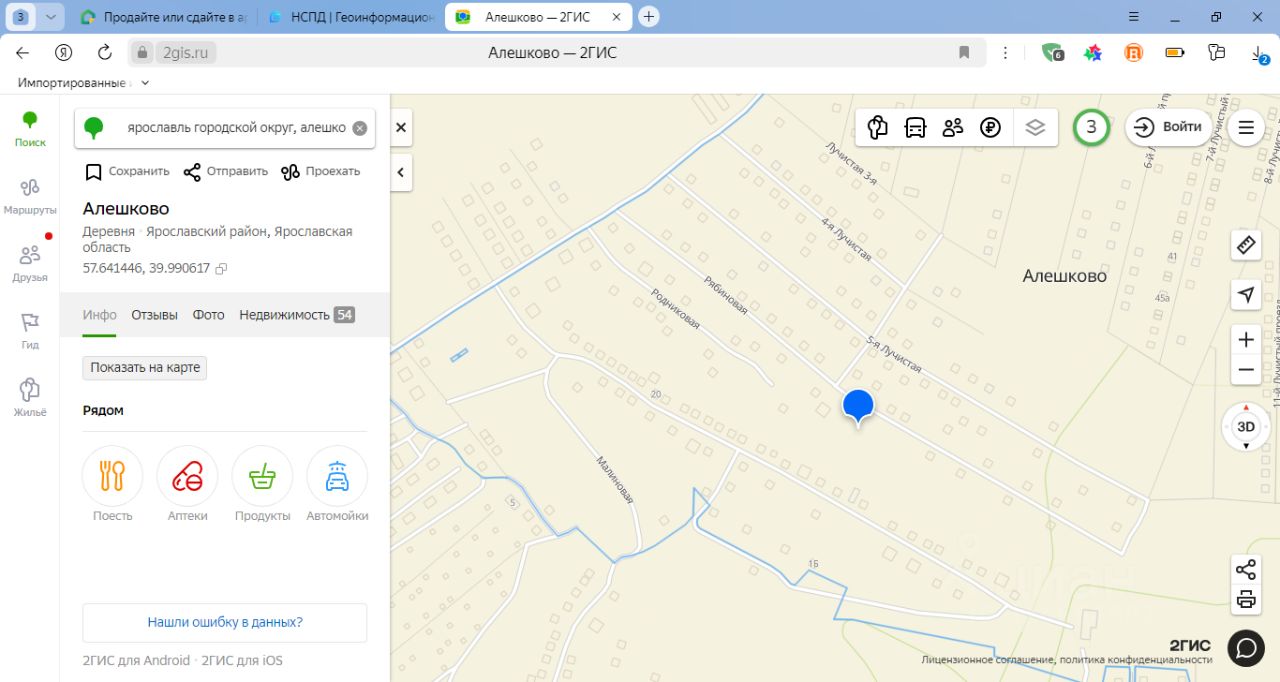Open the Жильё section in the sidebar
The image size is (1280, 682).
(x=30, y=398)
